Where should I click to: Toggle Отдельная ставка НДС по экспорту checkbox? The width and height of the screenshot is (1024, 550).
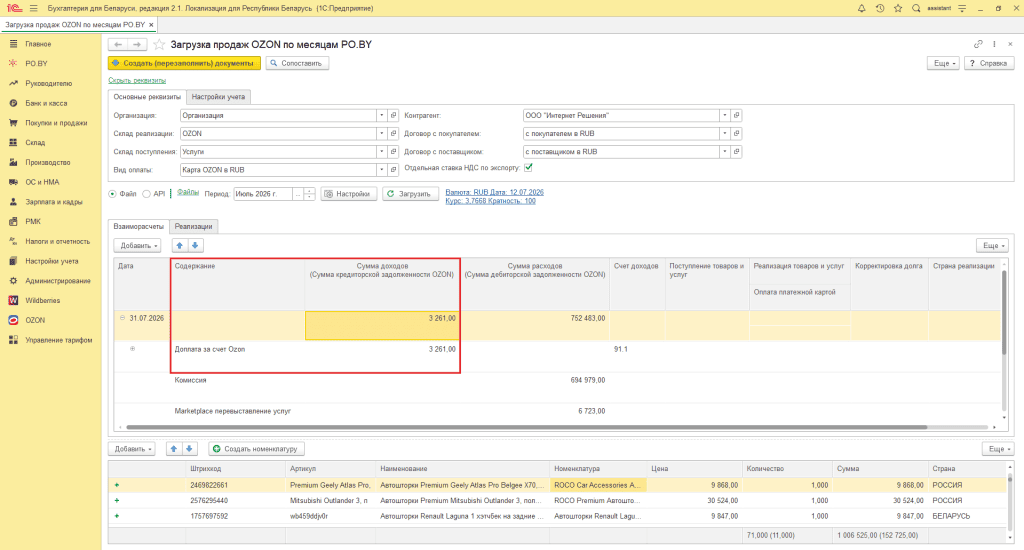pyautogui.click(x=528, y=168)
